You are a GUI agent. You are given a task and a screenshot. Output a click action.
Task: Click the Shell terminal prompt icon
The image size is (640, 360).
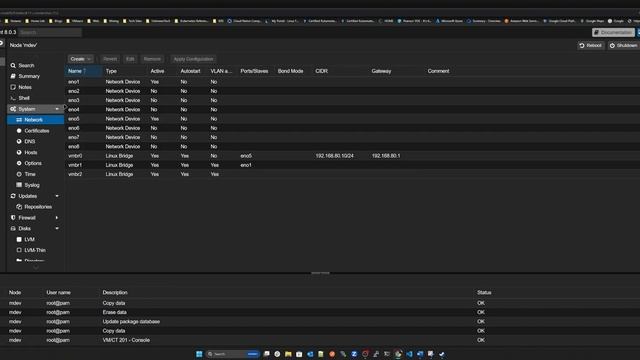[13, 98]
